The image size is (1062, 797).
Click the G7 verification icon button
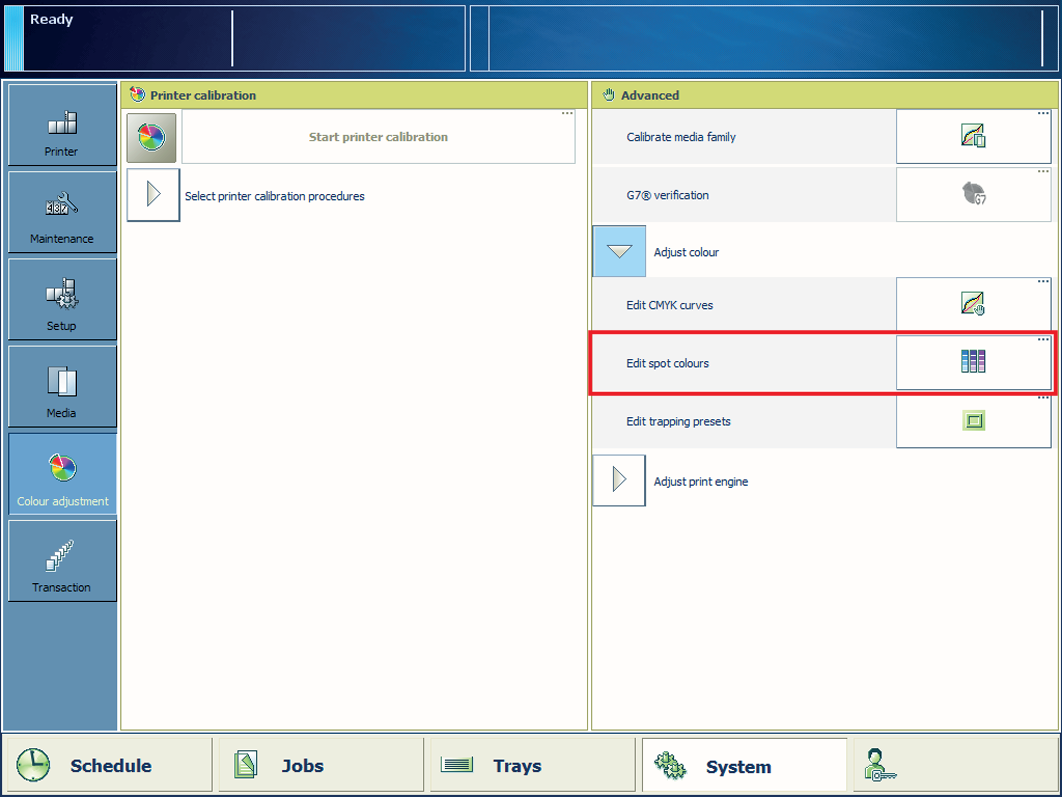(x=973, y=195)
